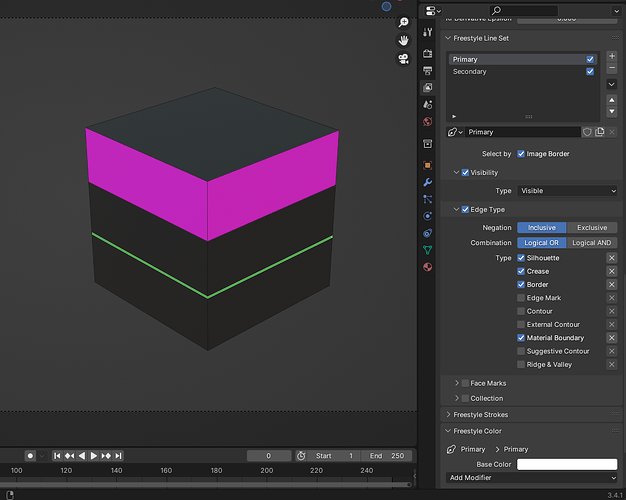626x500 pixels.
Task: Jump to the last frame
Action: [118, 456]
